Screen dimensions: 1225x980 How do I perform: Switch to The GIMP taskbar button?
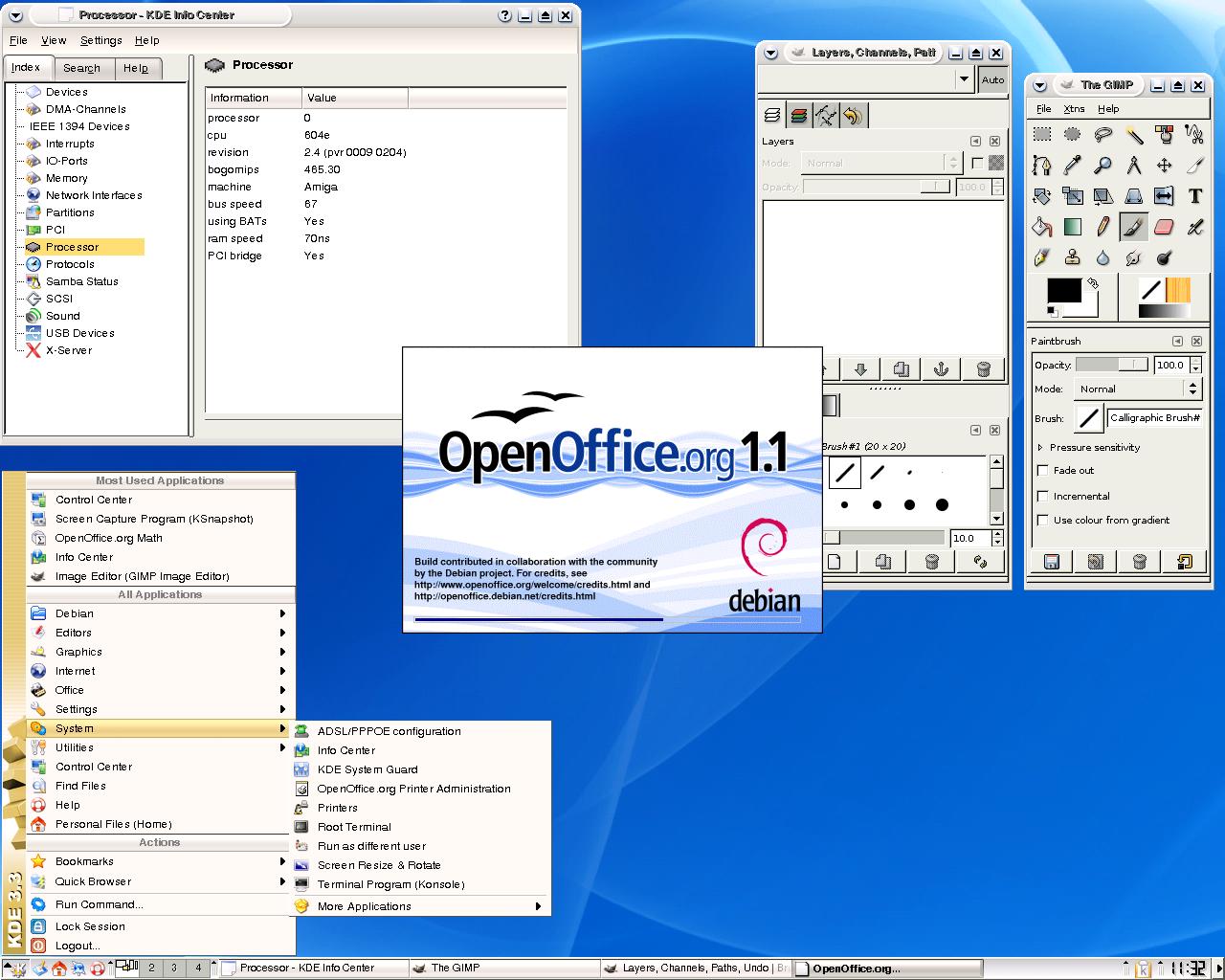click(x=505, y=969)
